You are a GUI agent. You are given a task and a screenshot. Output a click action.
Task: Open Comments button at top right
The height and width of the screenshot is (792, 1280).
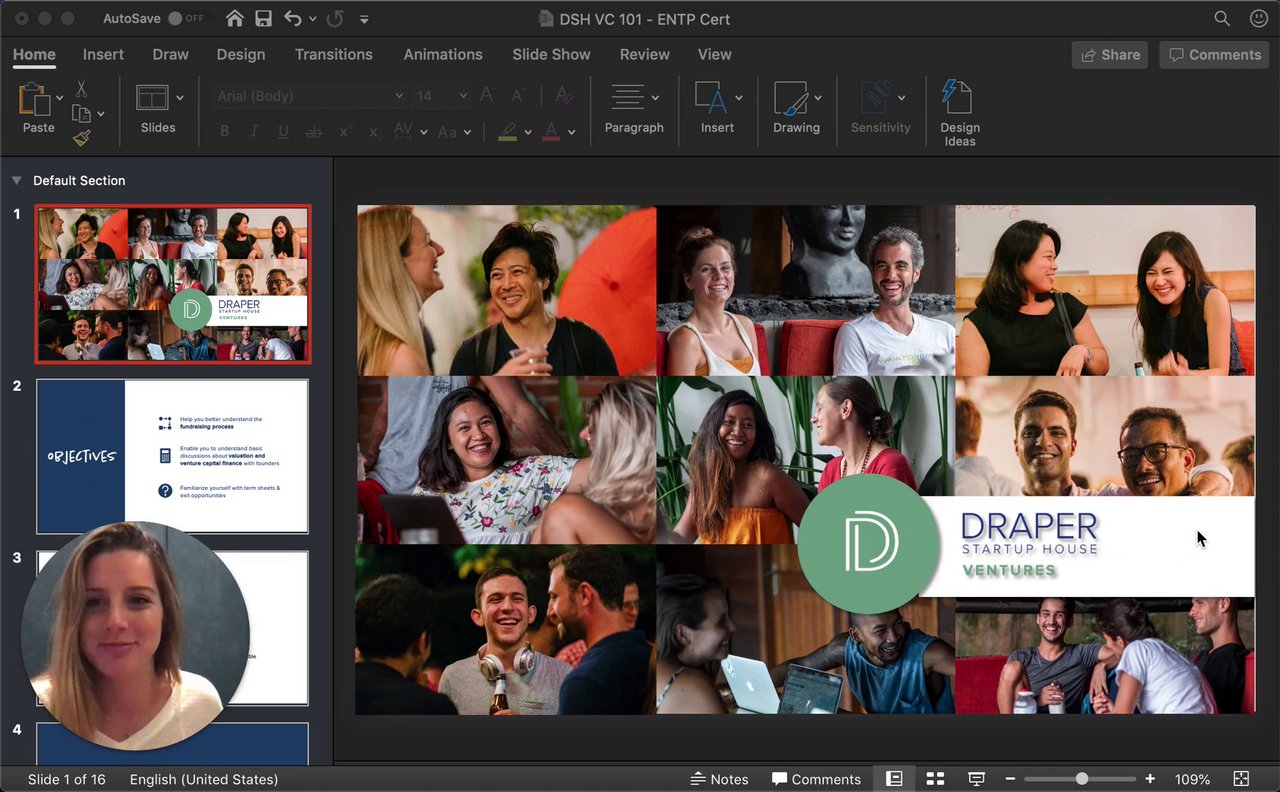[x=1214, y=55]
